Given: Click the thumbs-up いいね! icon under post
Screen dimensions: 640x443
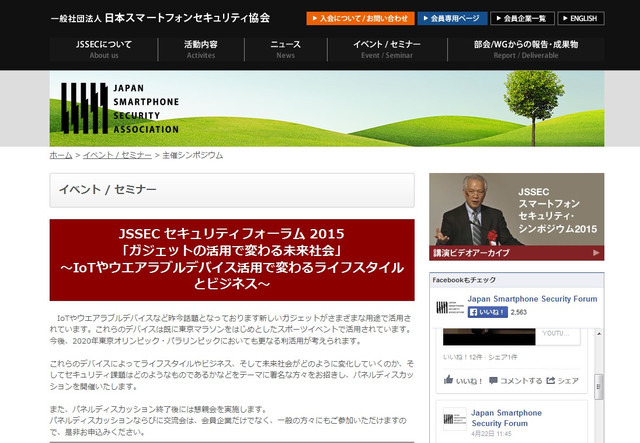Looking at the screenshot, I should [449, 380].
